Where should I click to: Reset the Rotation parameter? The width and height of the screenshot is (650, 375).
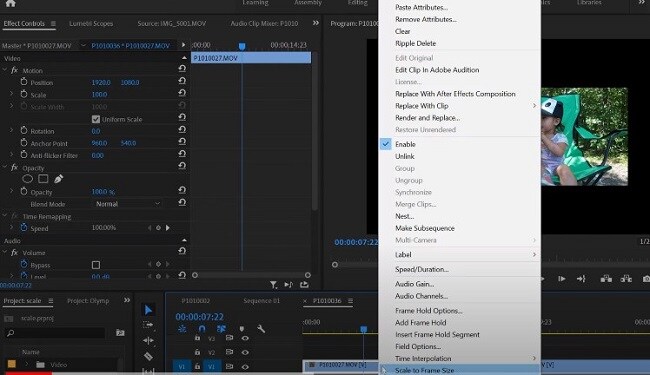182,129
